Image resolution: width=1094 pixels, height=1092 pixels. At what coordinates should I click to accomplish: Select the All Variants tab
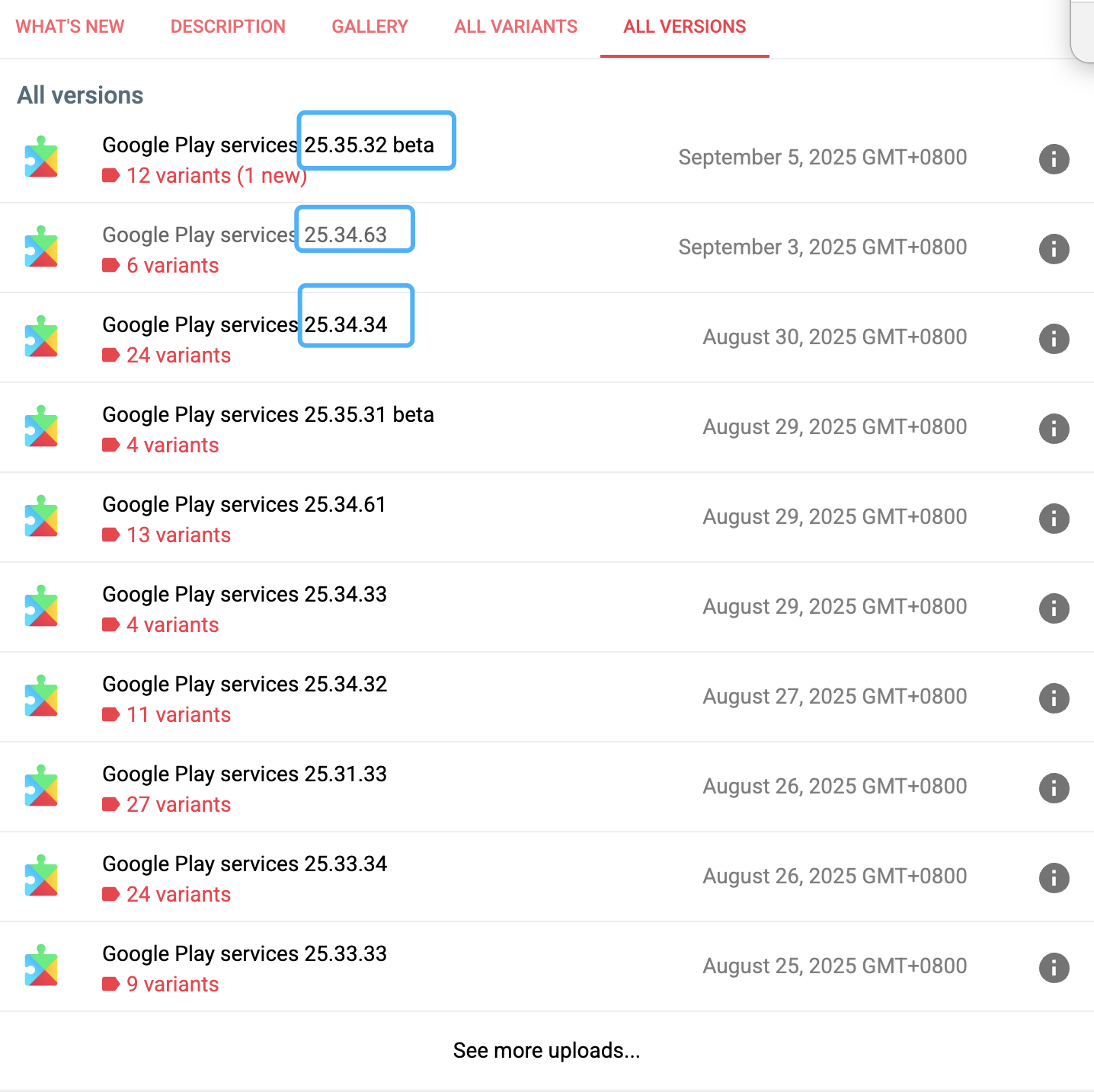point(516,27)
